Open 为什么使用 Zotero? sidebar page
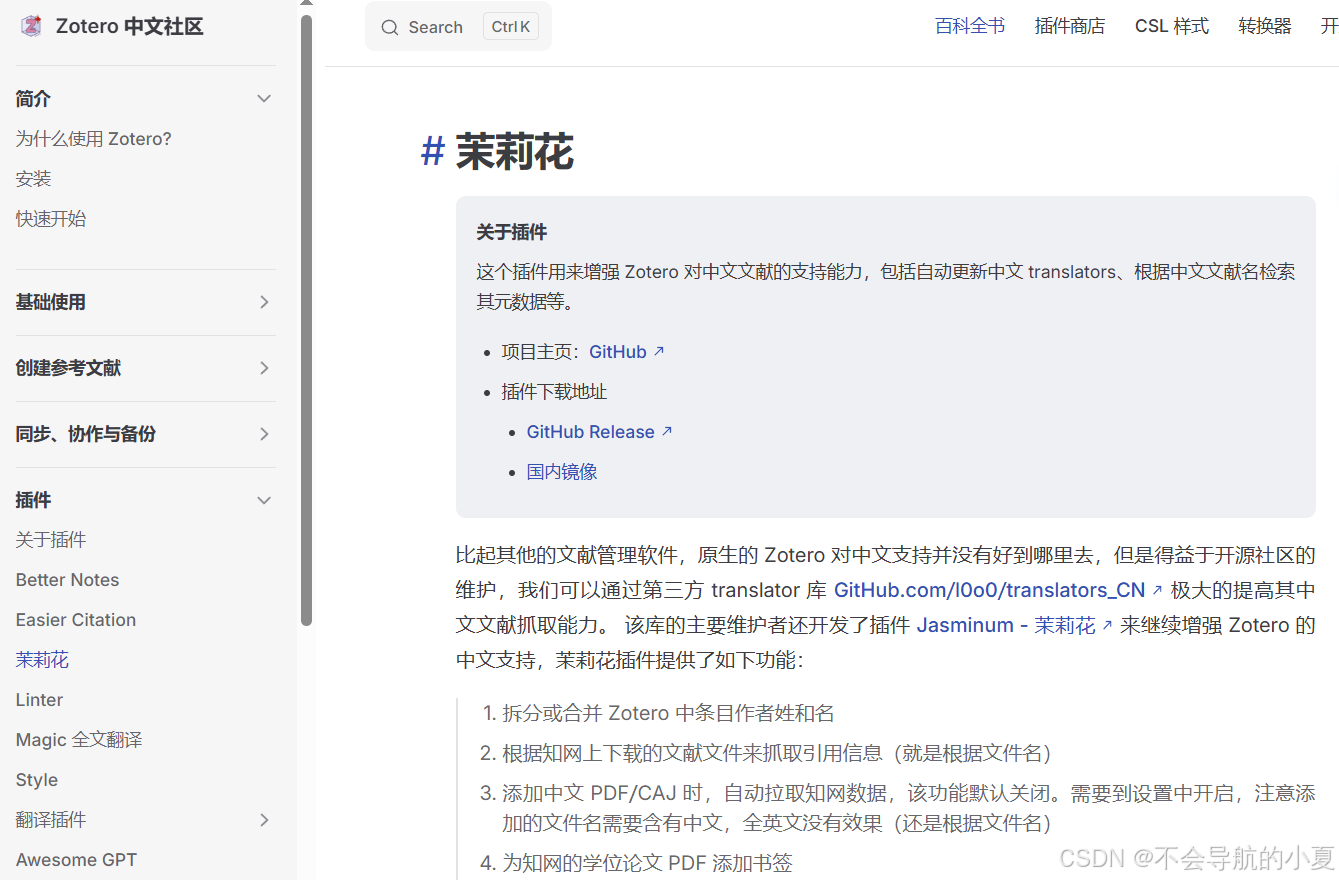This screenshot has height=880, width=1339. point(94,139)
